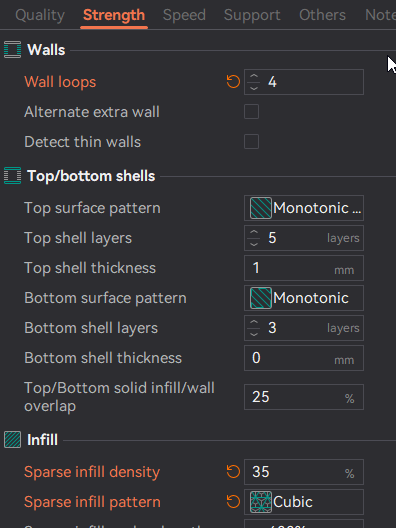Click the Infill section icon
Image resolution: width=396 pixels, height=528 pixels.
click(12, 440)
